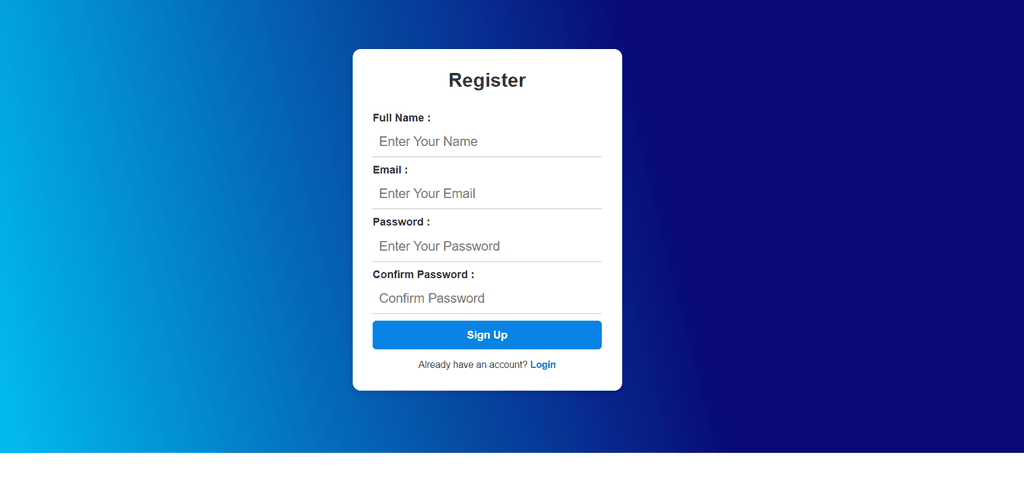Click empty white space beside Register heading
Screen dimensions: 1024x478
pyautogui.click(x=580, y=80)
